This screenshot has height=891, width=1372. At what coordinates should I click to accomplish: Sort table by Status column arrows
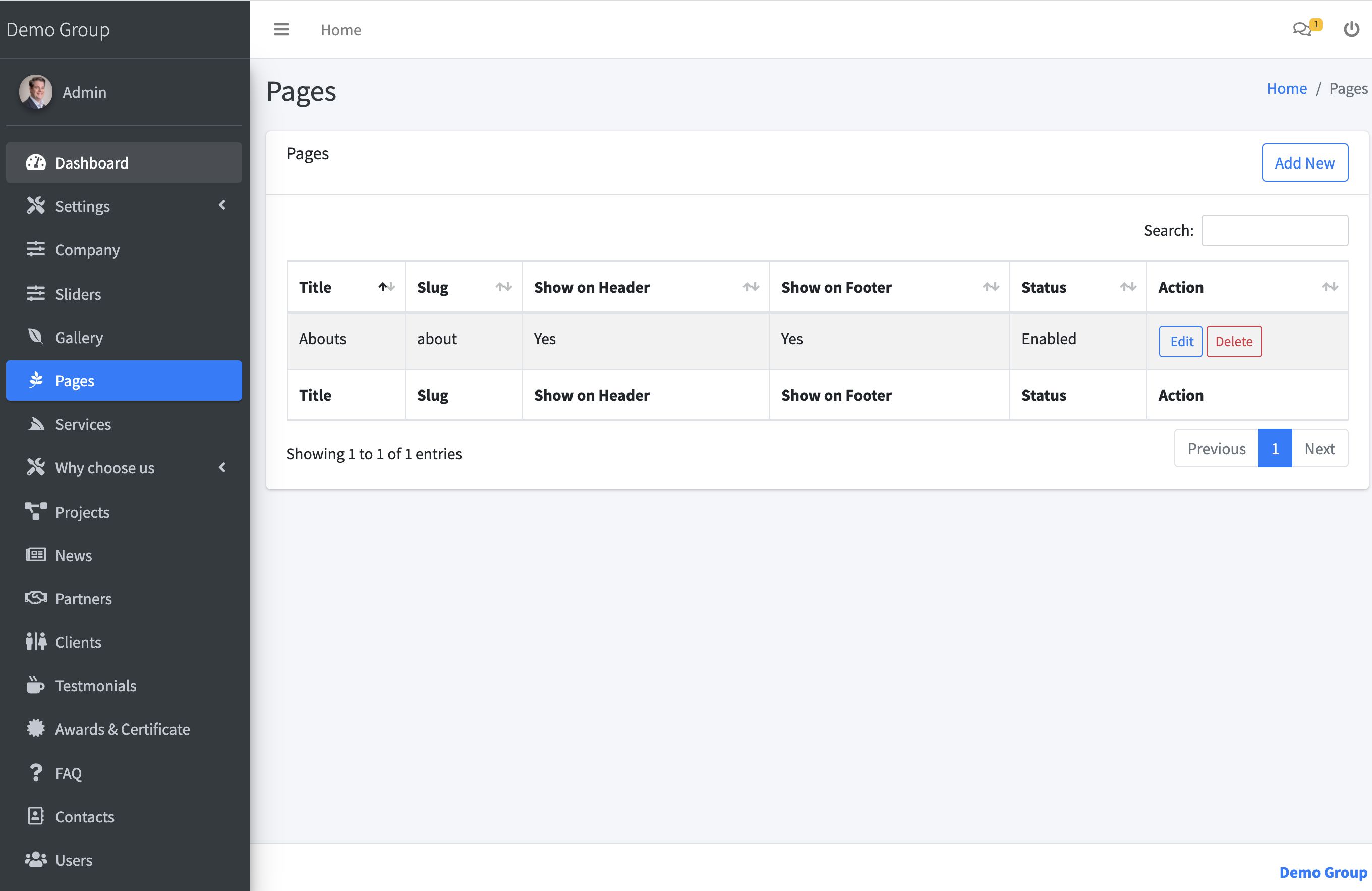1128,287
